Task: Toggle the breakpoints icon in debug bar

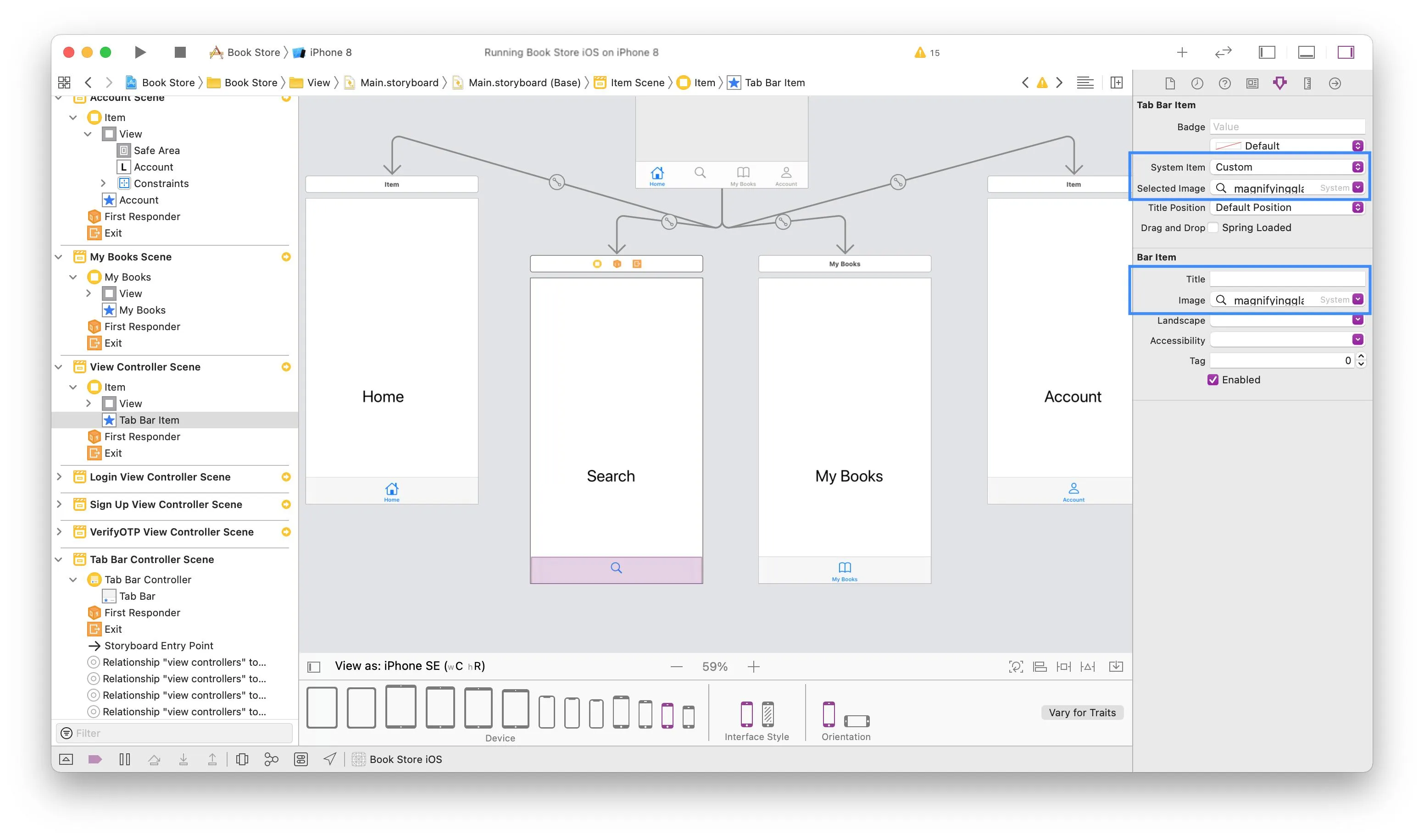Action: 95,760
